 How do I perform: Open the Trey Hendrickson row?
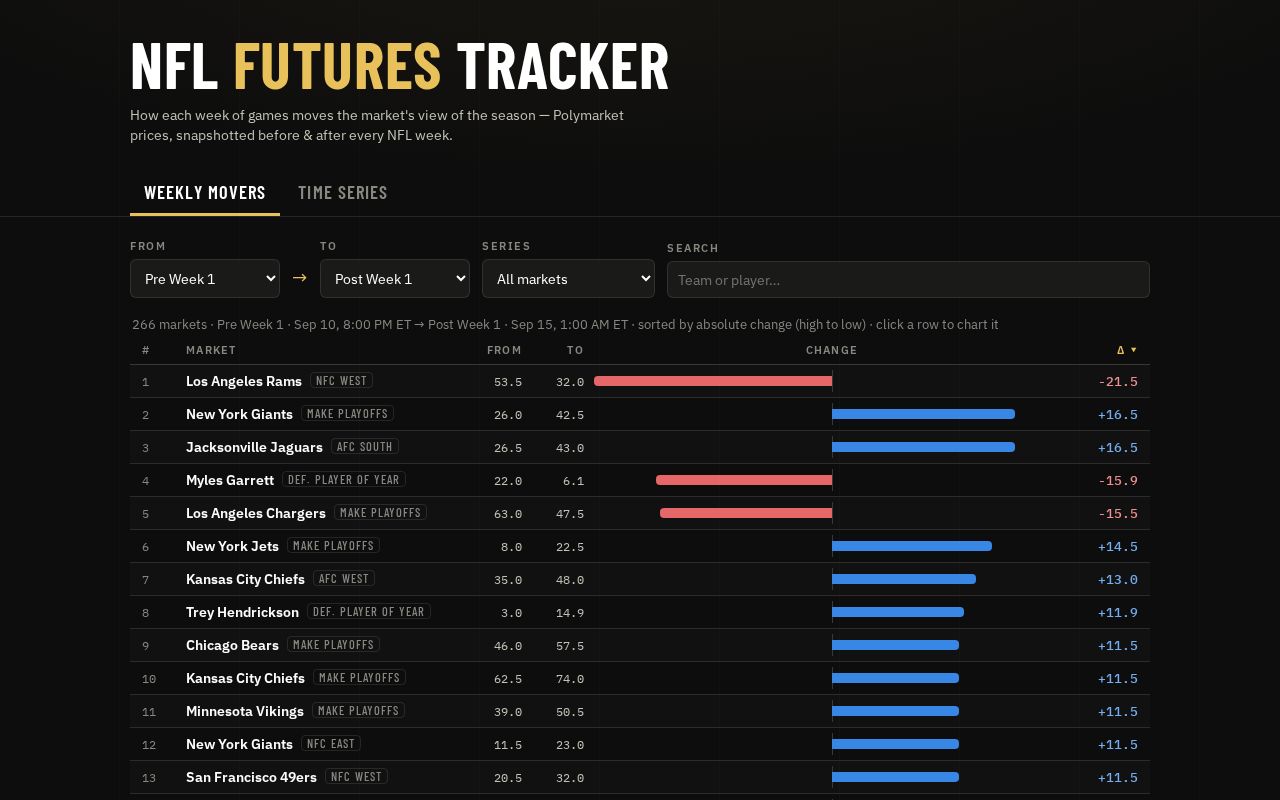640,612
